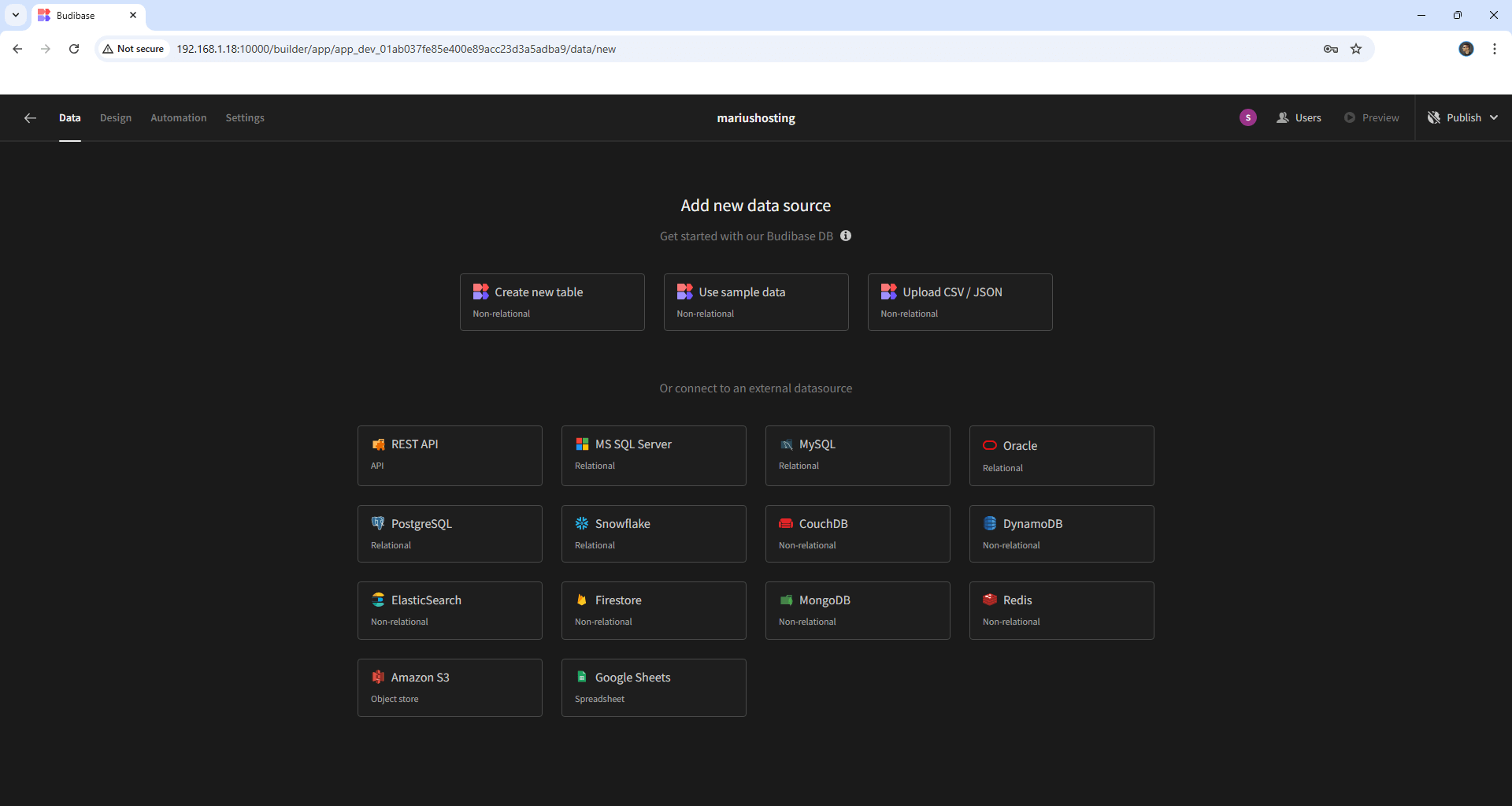Click the Add new data source heading

756,206
